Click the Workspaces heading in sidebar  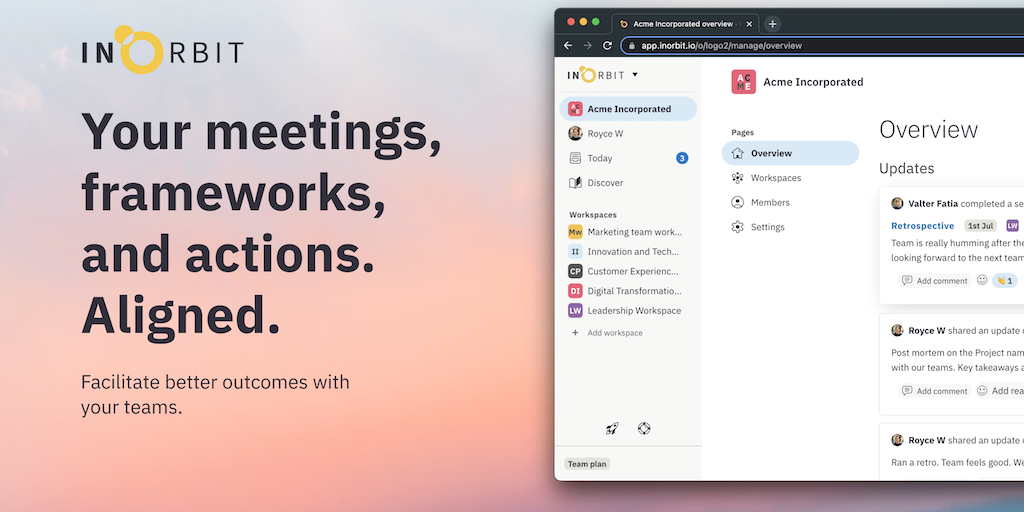click(593, 215)
